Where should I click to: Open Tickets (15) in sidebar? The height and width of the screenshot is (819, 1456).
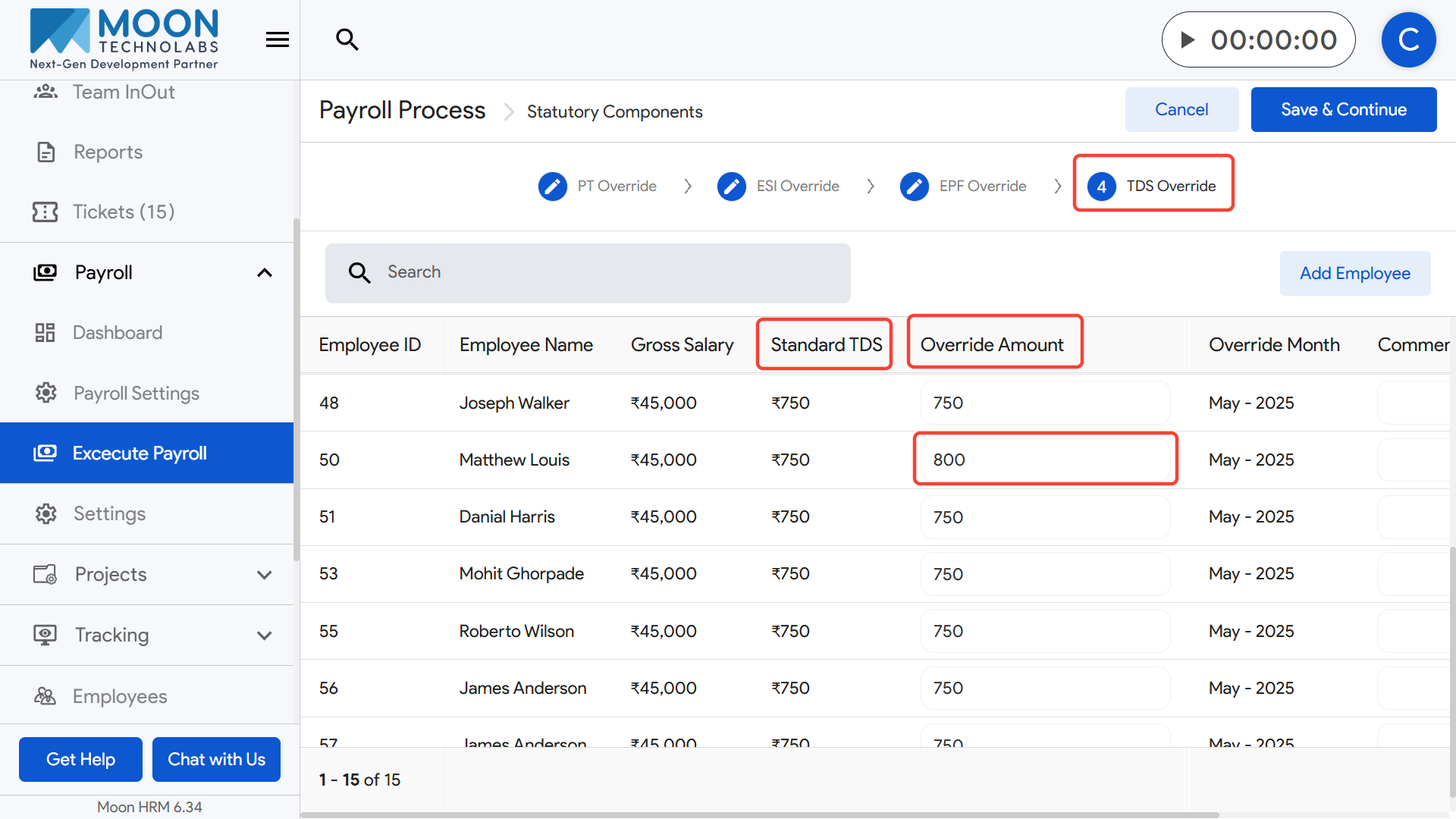point(124,212)
